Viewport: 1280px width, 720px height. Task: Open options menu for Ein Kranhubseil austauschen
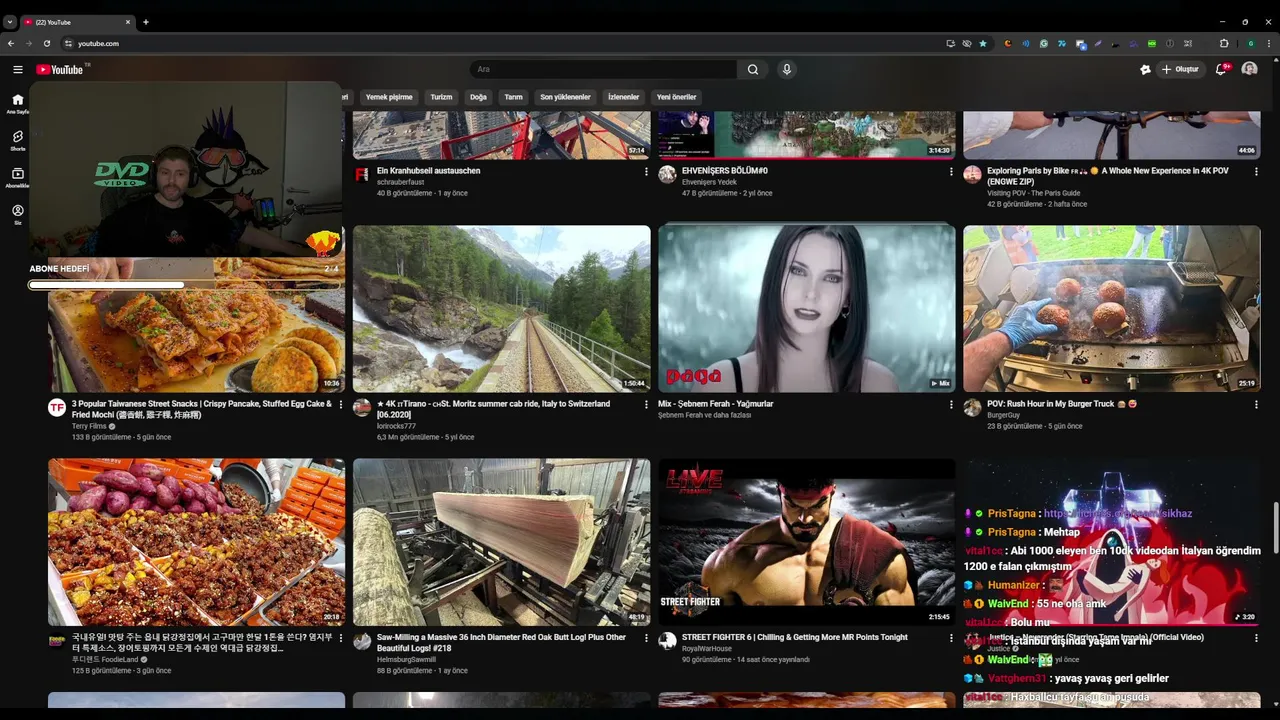pyautogui.click(x=646, y=171)
